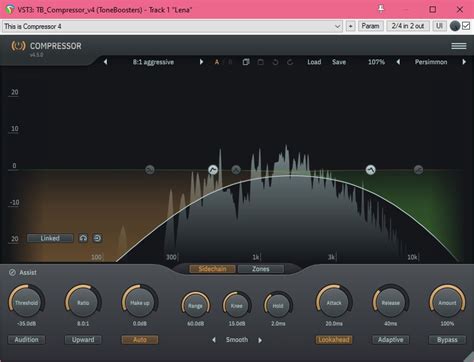Toggle the Assist feature
The width and height of the screenshot is (474, 362).
click(23, 272)
